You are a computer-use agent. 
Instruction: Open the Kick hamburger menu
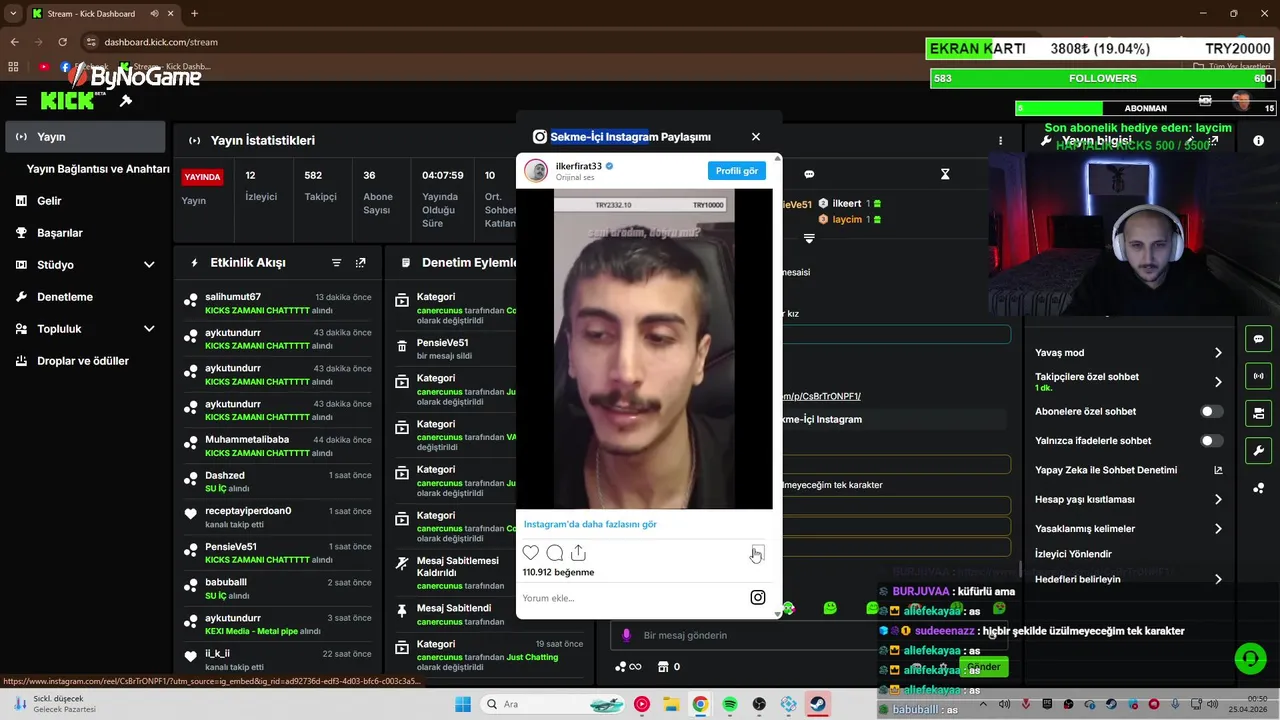(21, 101)
